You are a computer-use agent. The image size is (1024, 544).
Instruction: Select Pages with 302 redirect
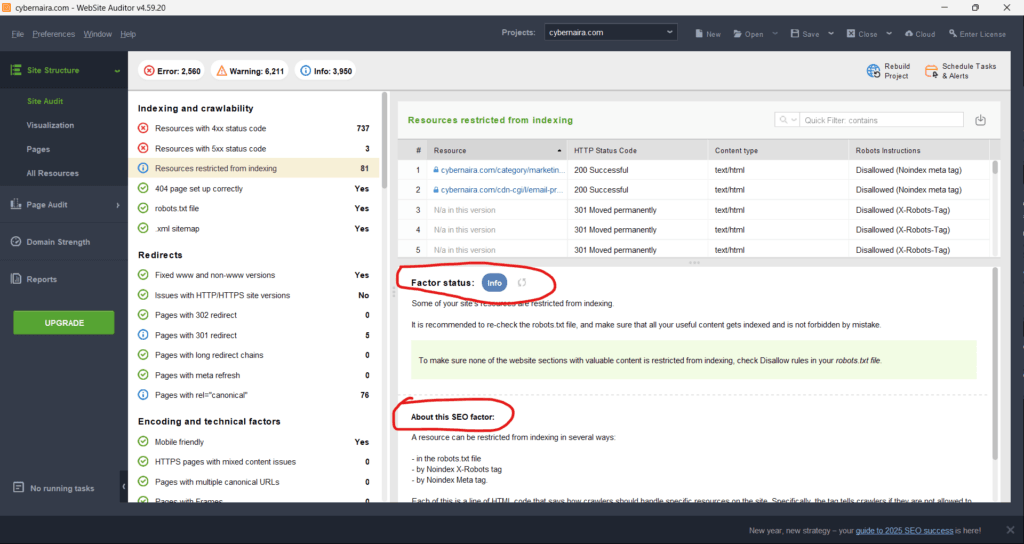(x=253, y=315)
